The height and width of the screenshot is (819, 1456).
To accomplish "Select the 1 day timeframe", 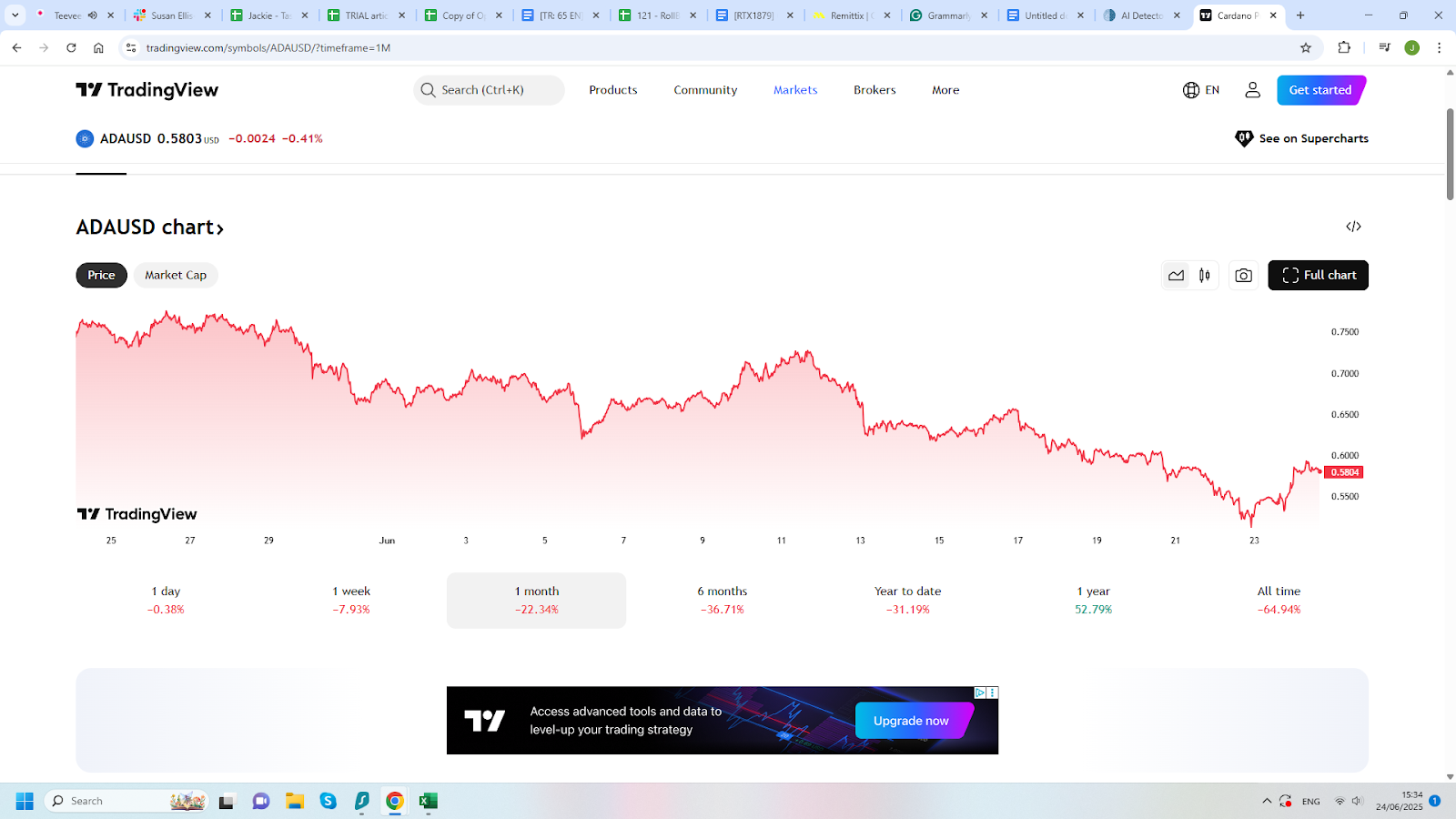I will pyautogui.click(x=166, y=601).
